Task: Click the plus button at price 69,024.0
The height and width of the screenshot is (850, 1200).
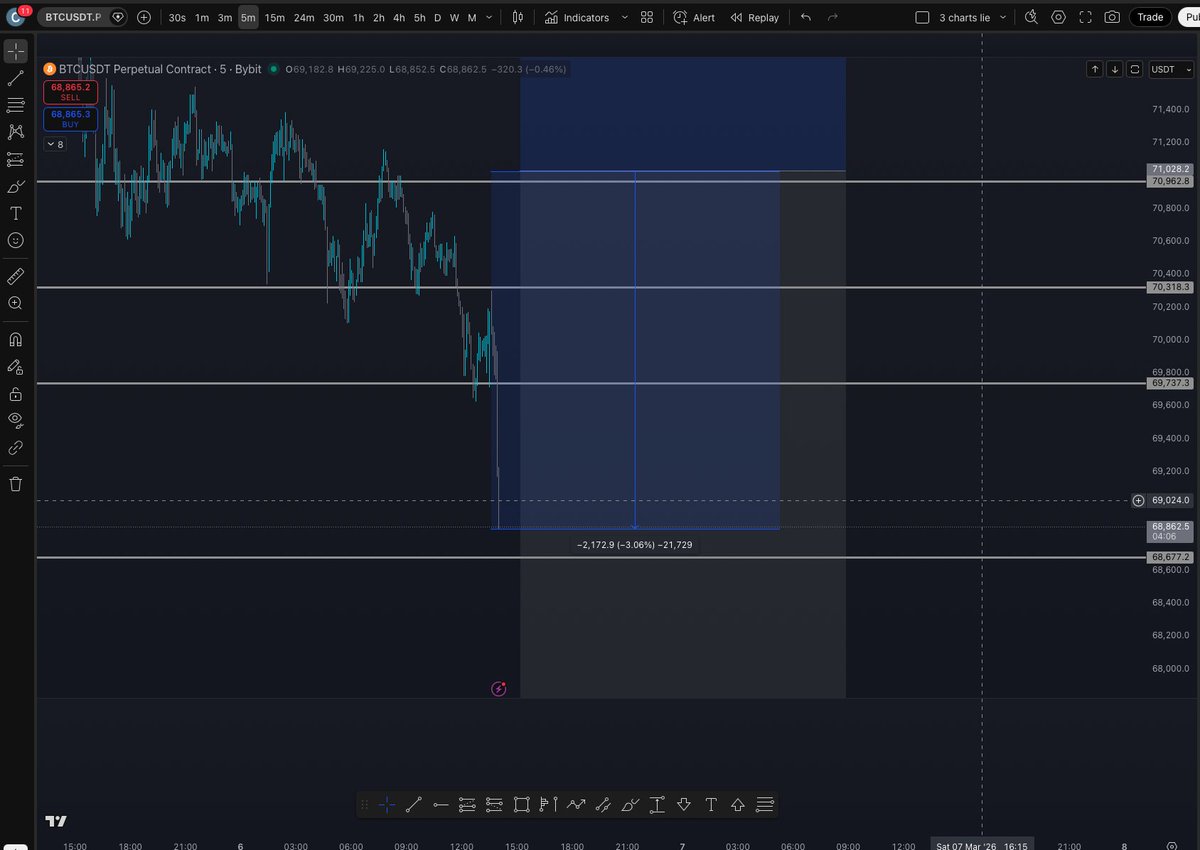Action: 1138,500
